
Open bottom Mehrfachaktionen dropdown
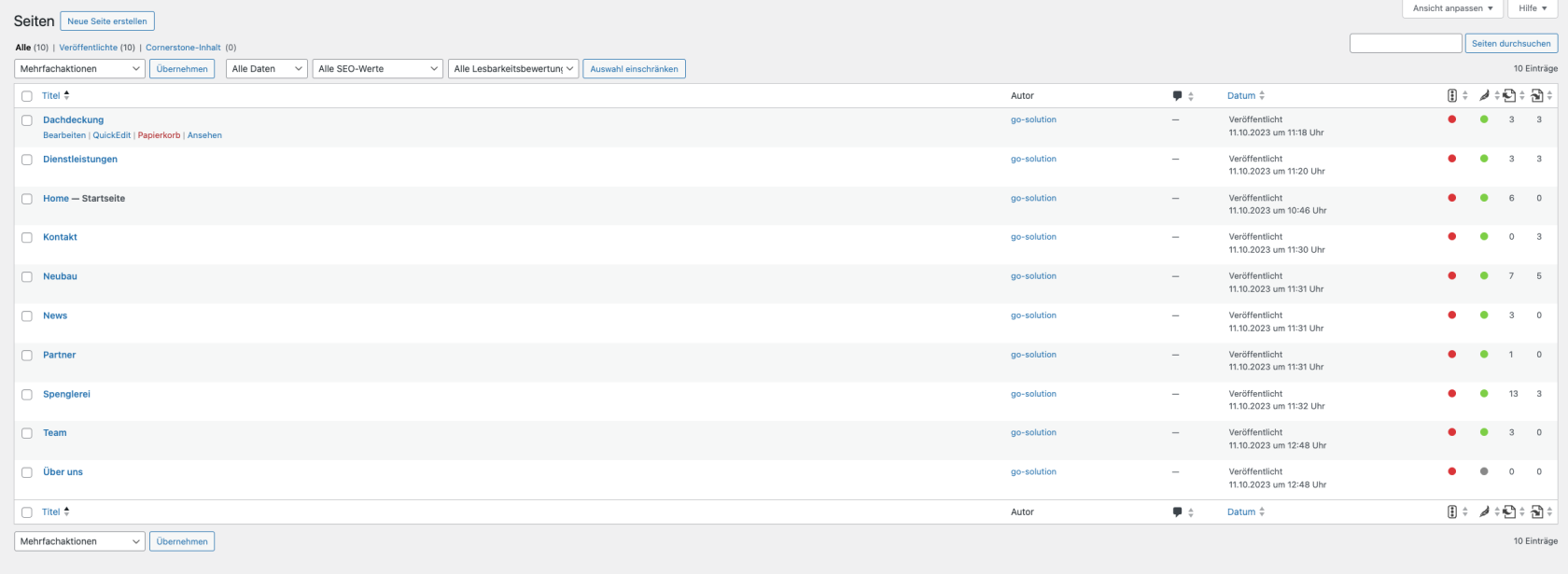pyautogui.click(x=79, y=541)
